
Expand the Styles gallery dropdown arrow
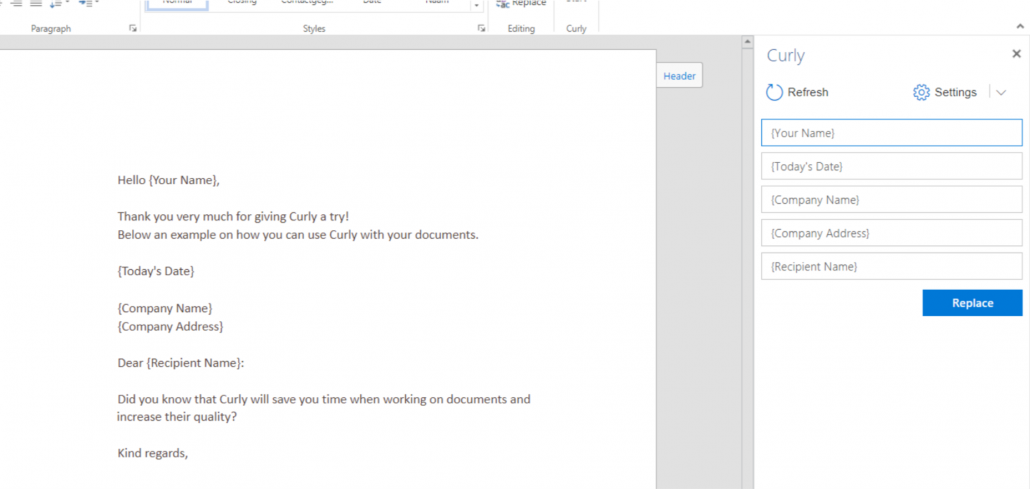[477, 6]
